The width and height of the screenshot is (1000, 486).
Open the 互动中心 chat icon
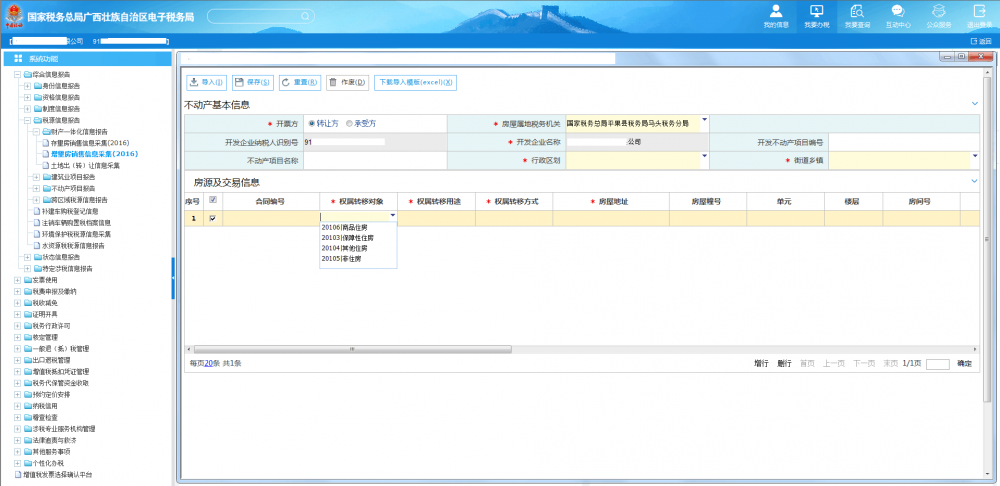point(897,14)
